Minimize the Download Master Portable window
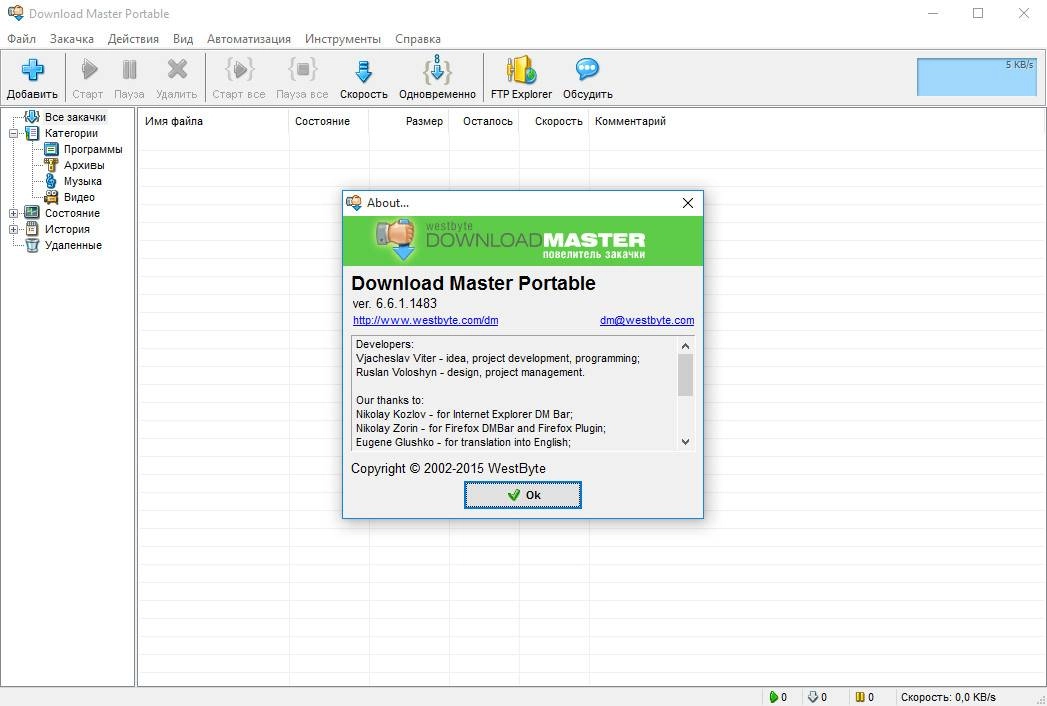The height and width of the screenshot is (706, 1047). [933, 13]
